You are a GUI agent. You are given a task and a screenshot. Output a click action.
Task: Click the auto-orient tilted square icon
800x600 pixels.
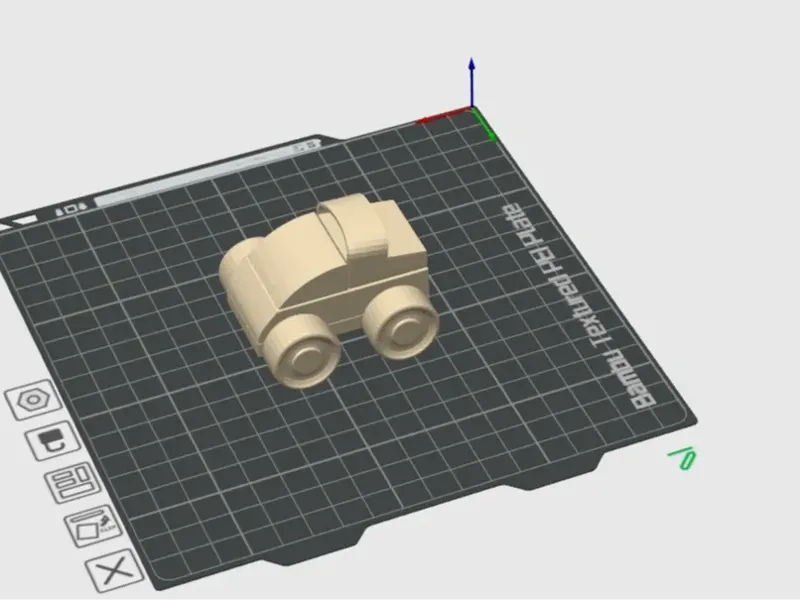pyautogui.click(x=93, y=526)
